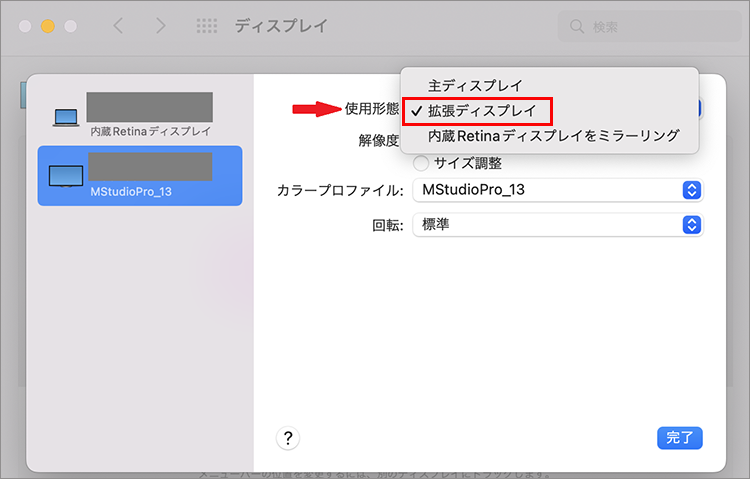The image size is (750, 479).
Task: Click the 完了 button
Action: 679,437
